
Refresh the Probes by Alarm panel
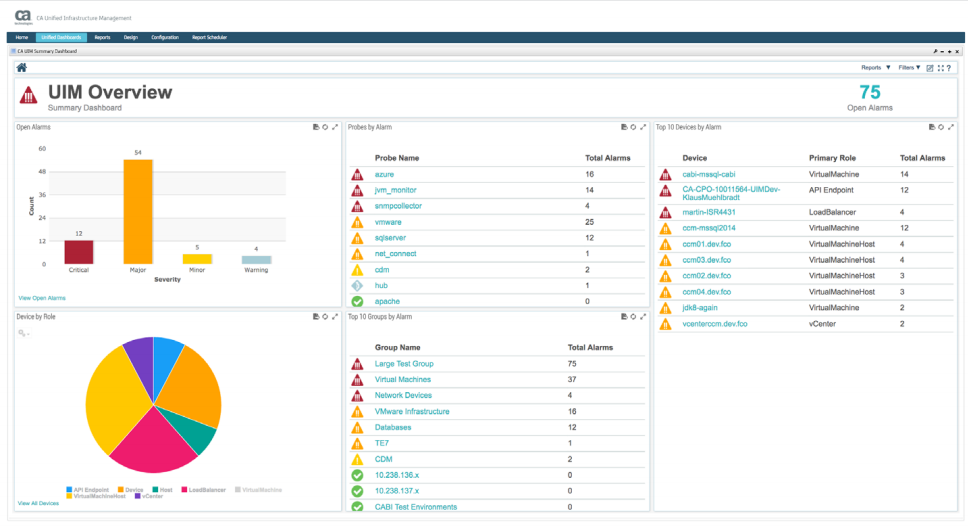(x=633, y=127)
